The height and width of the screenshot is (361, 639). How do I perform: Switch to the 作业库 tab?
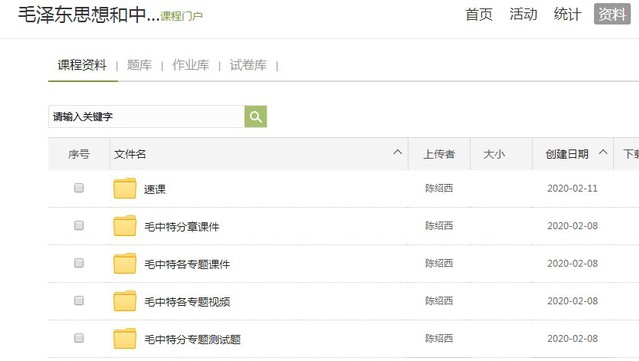pos(190,65)
